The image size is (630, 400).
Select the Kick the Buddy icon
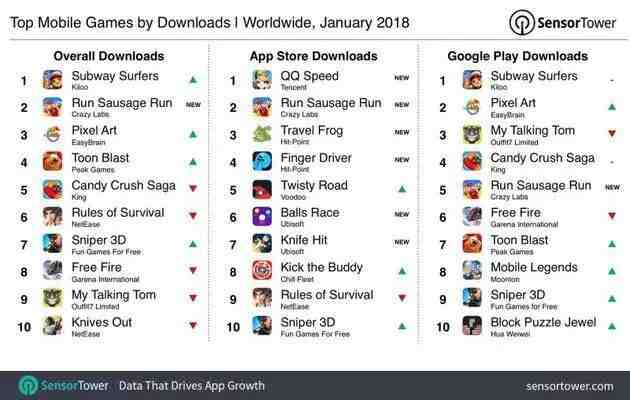click(x=262, y=271)
